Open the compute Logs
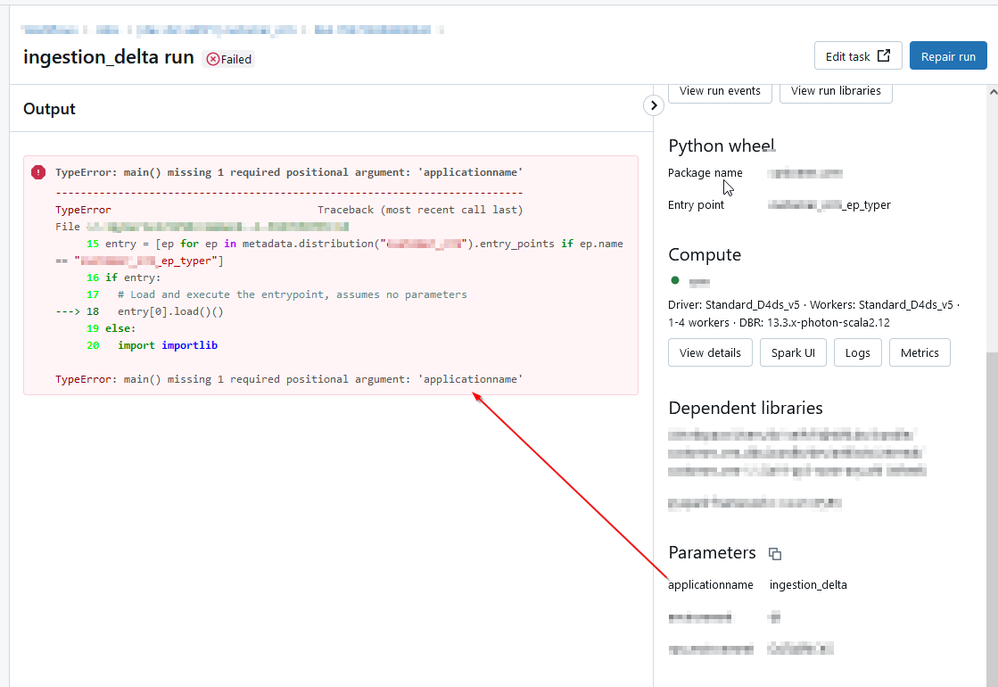The width and height of the screenshot is (998, 687). coord(857,352)
